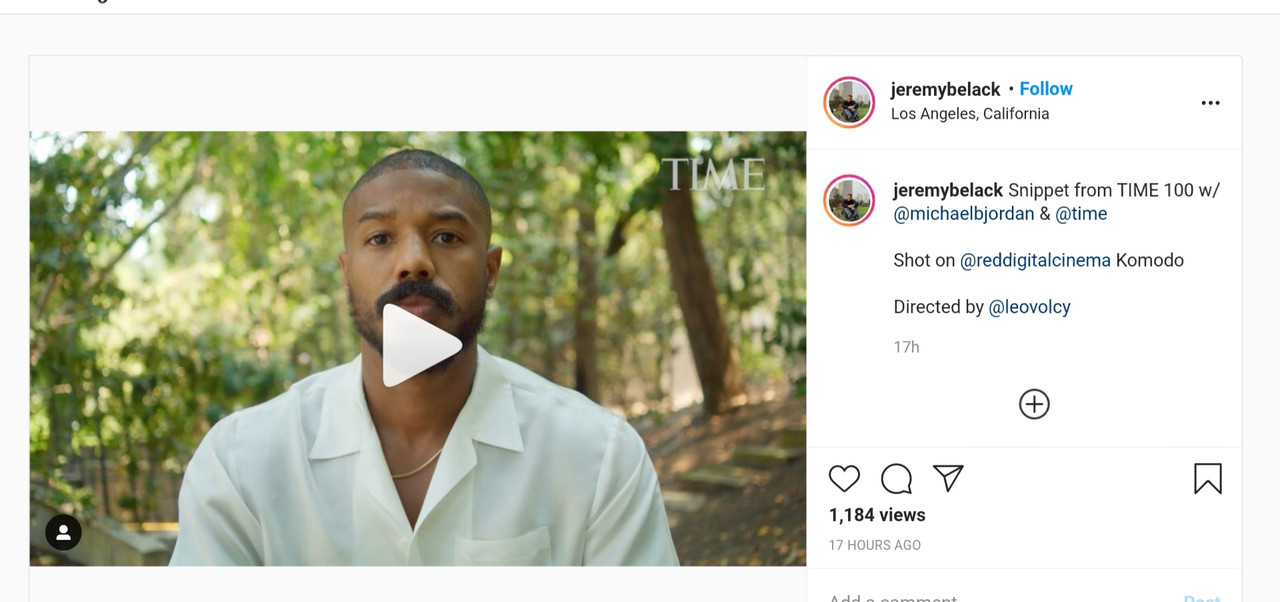Visit the @time mention
The image size is (1280, 602).
click(x=1081, y=214)
